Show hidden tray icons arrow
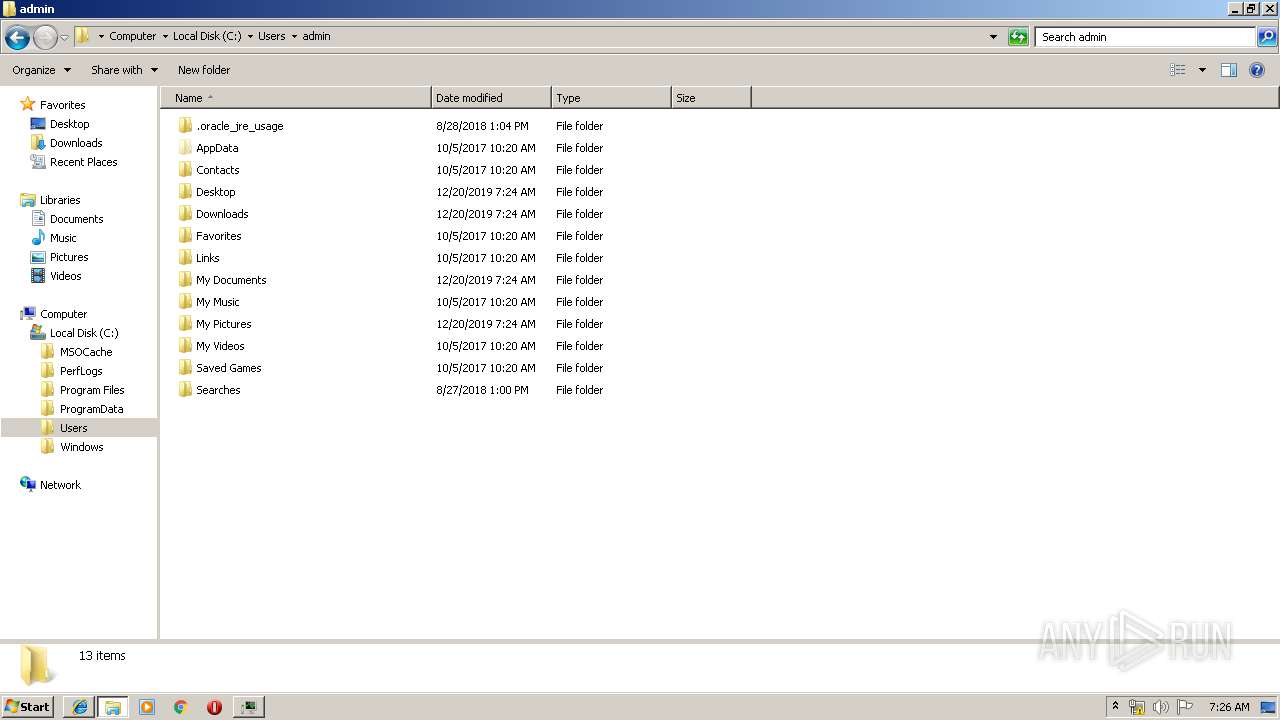 pyautogui.click(x=1115, y=707)
